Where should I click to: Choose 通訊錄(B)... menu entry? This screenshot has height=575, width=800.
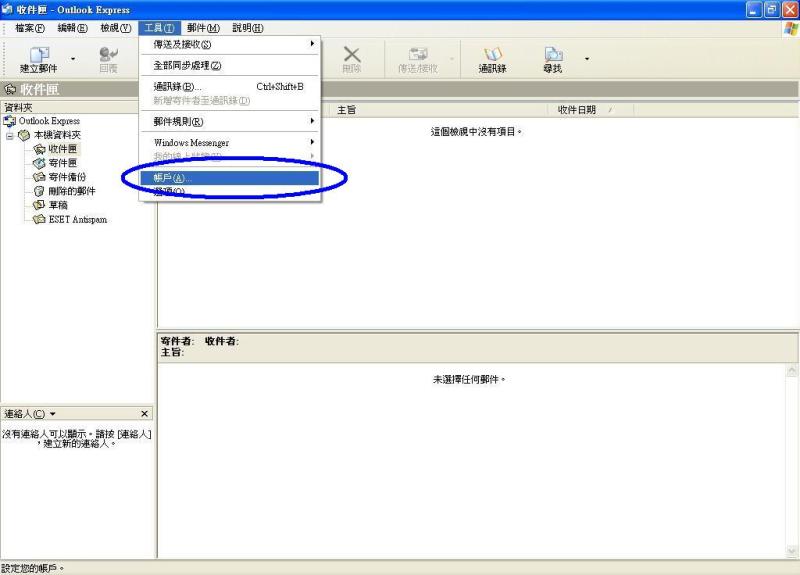point(230,87)
